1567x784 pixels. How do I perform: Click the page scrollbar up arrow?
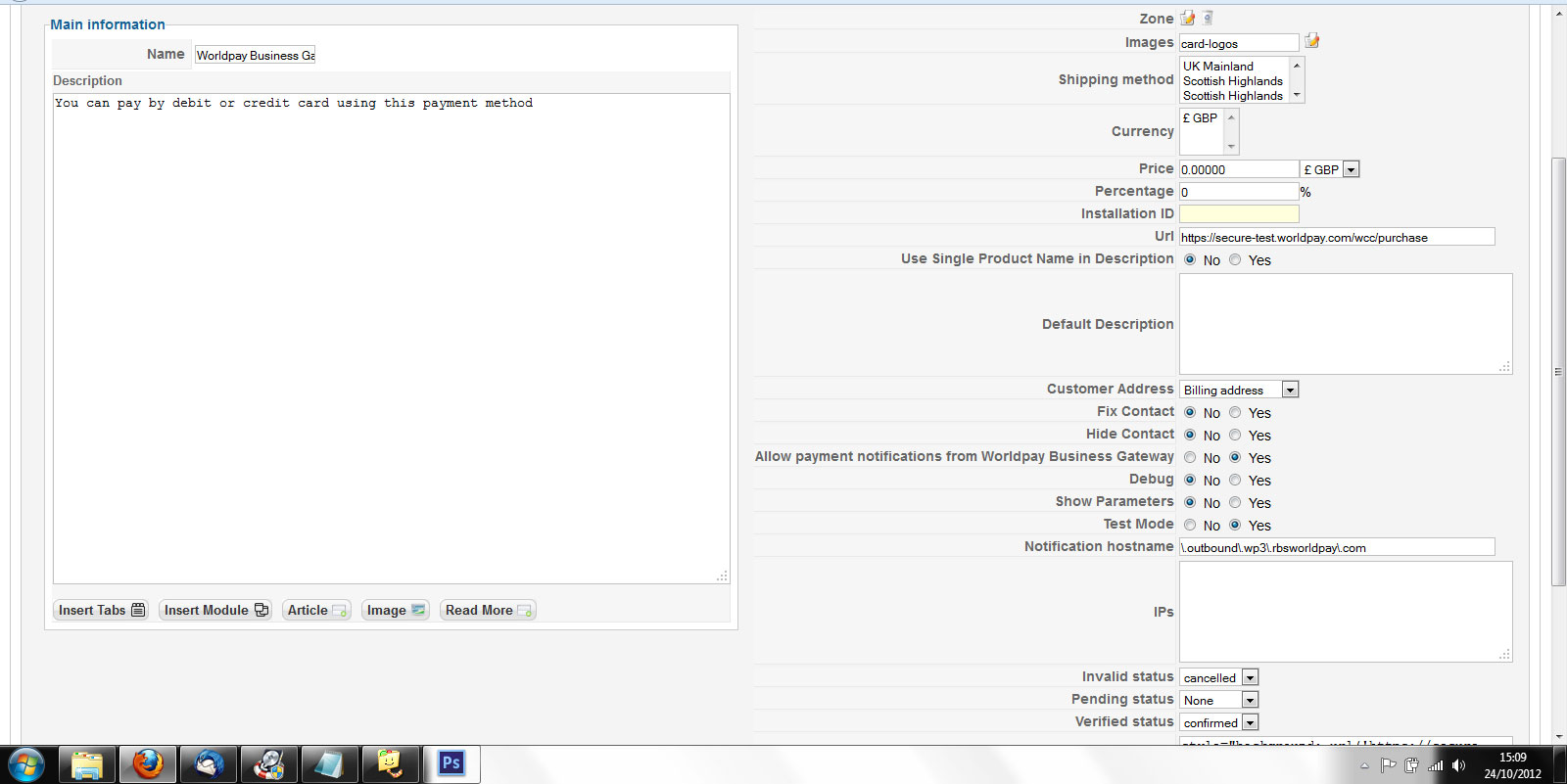tap(1558, 14)
